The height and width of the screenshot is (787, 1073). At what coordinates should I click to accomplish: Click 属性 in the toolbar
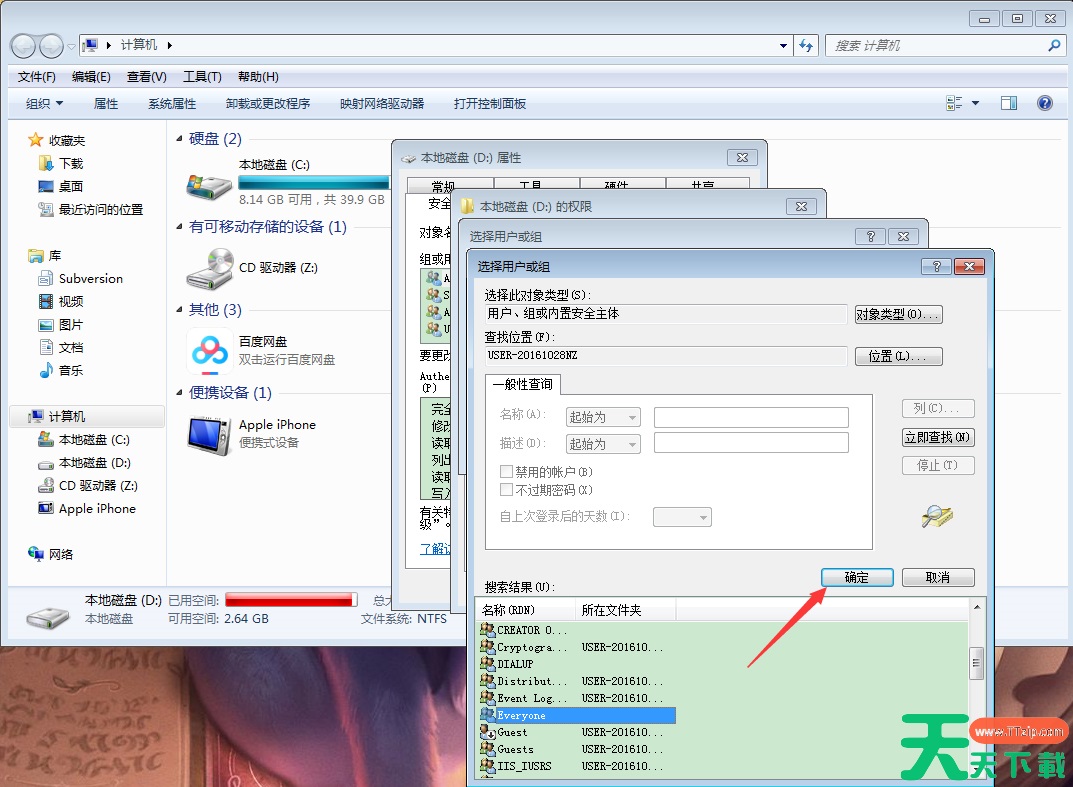(x=105, y=103)
